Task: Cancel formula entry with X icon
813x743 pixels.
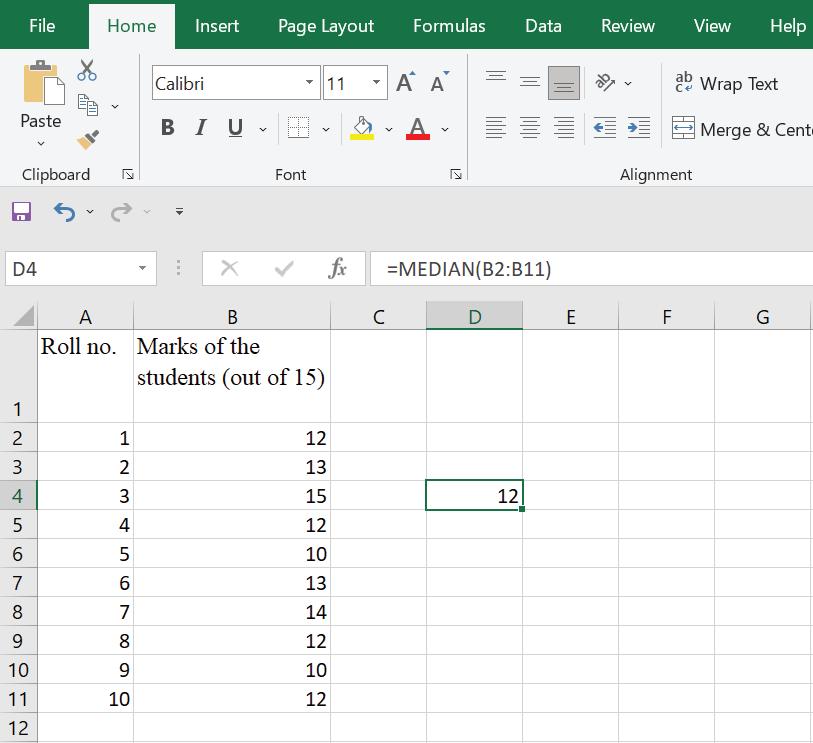Action: (229, 269)
